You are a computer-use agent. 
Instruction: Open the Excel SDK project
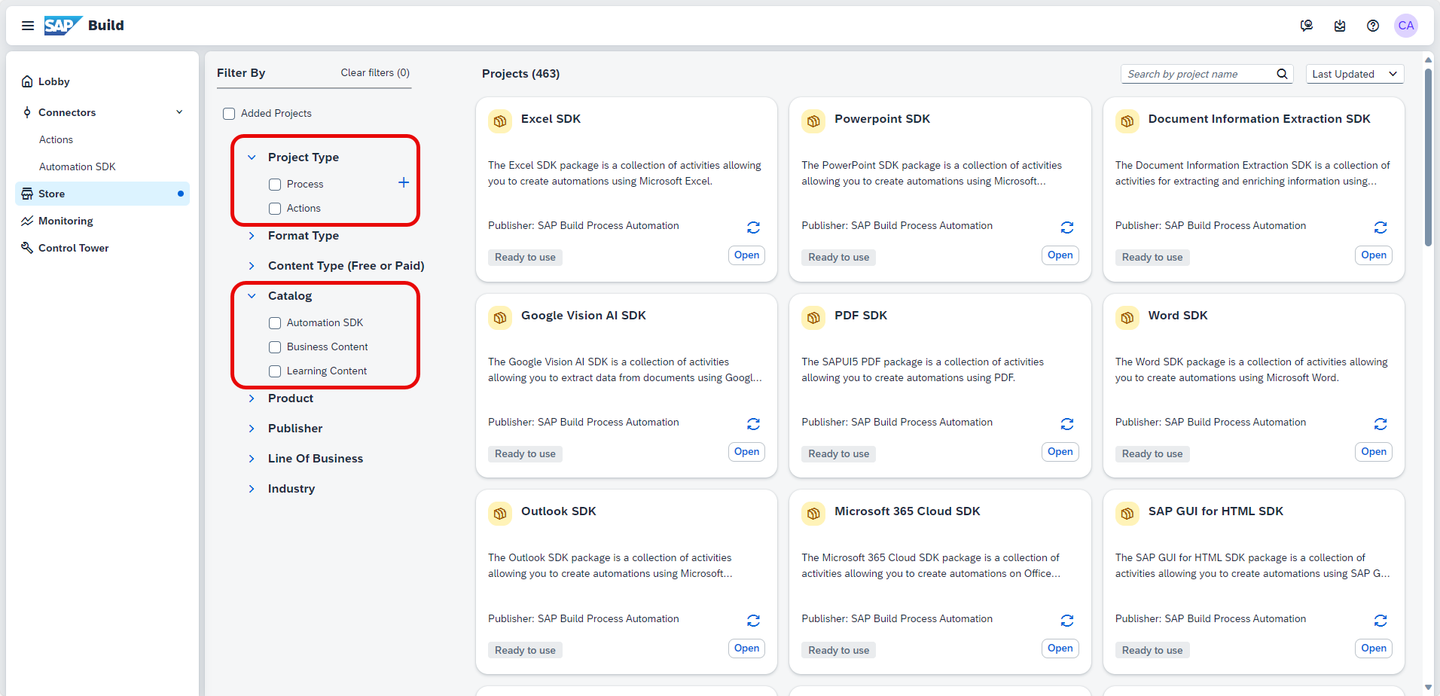coord(747,255)
